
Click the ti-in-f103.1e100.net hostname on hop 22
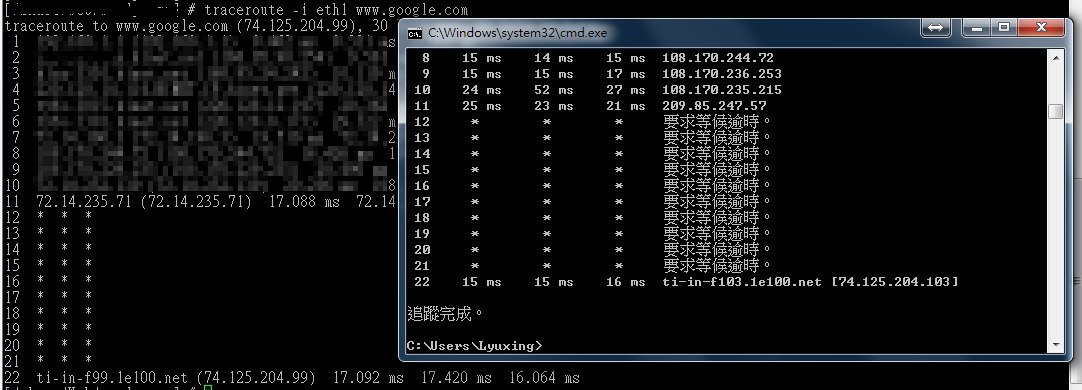(742, 282)
